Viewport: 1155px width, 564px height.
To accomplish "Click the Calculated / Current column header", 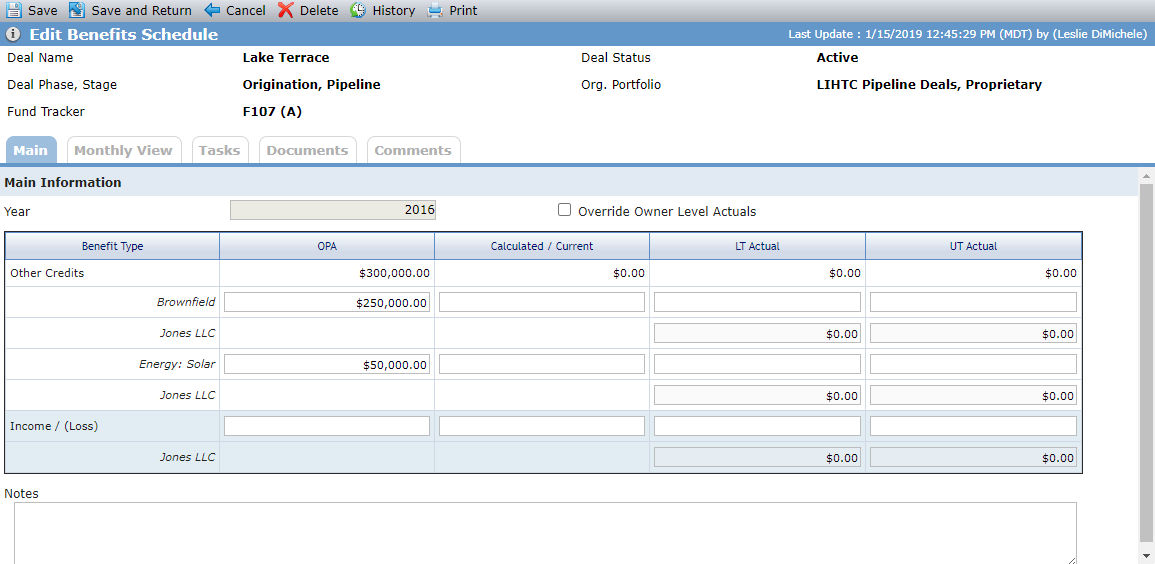I will coord(542,246).
